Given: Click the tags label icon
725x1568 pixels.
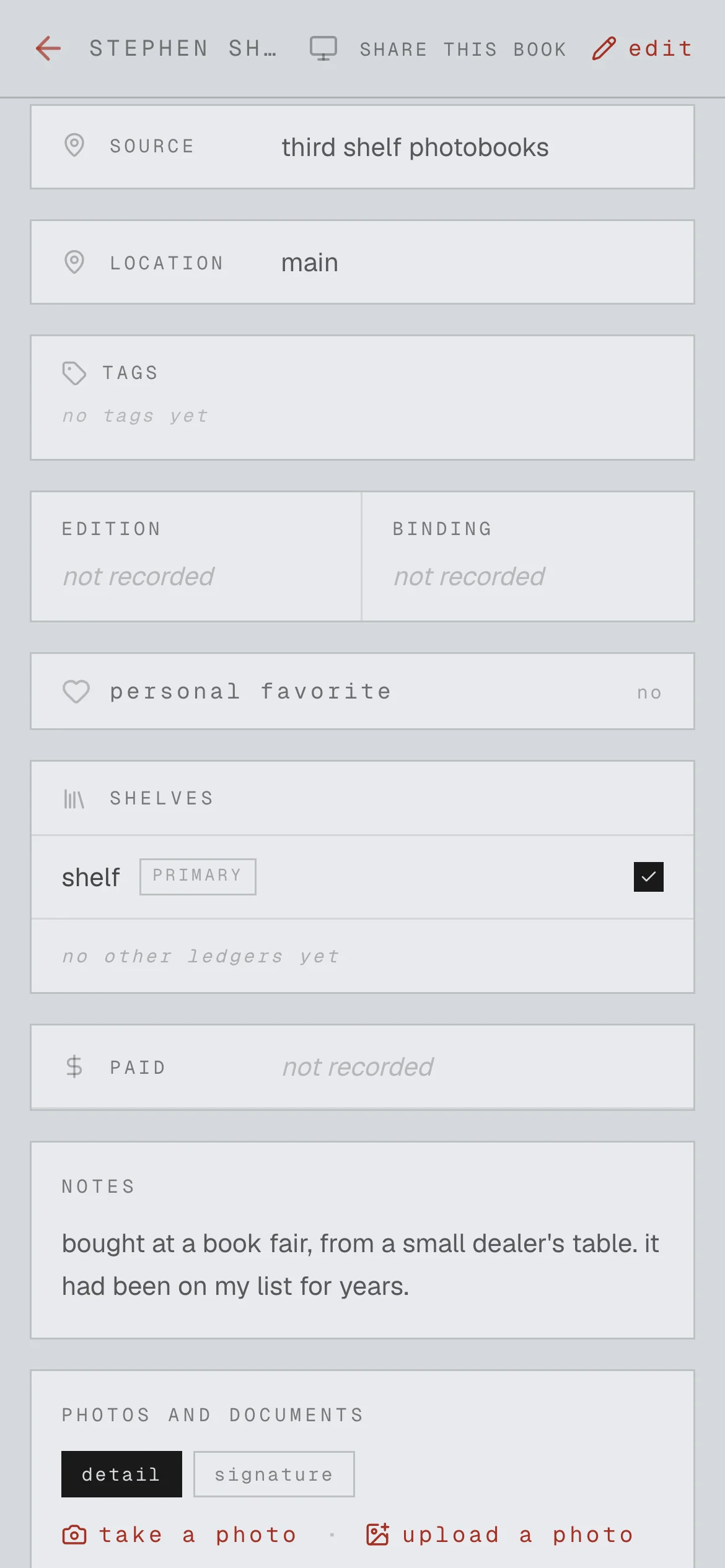Looking at the screenshot, I should [x=74, y=373].
